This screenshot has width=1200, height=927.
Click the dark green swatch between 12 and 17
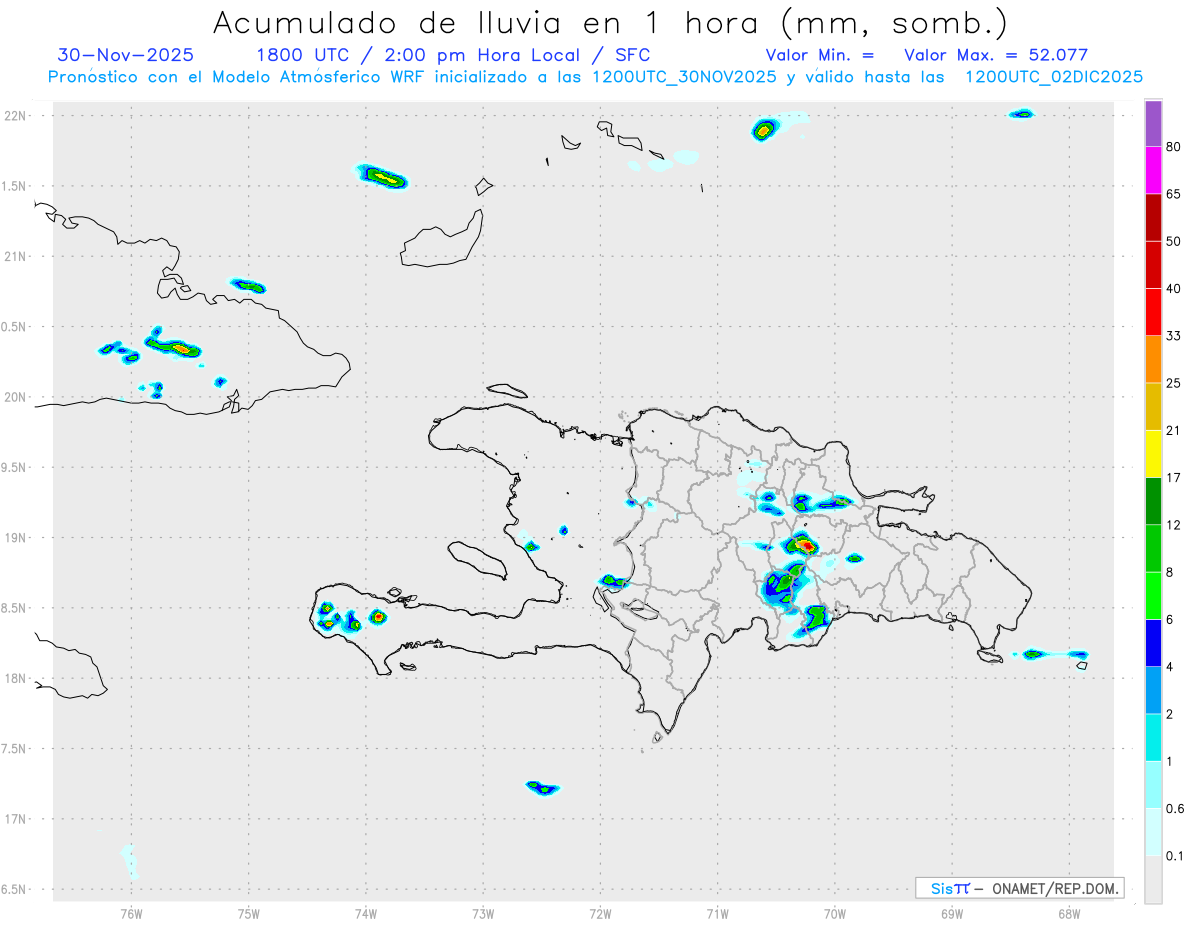[x=1153, y=500]
